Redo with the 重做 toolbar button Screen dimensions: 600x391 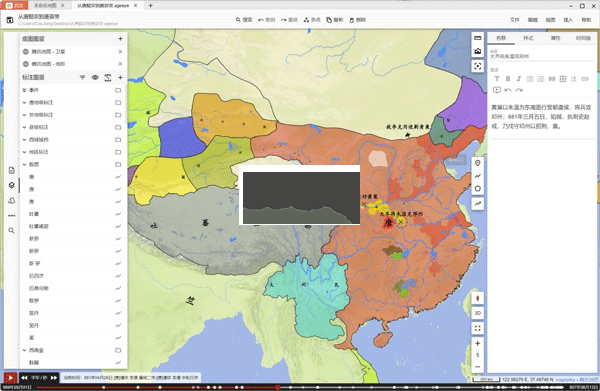click(289, 20)
